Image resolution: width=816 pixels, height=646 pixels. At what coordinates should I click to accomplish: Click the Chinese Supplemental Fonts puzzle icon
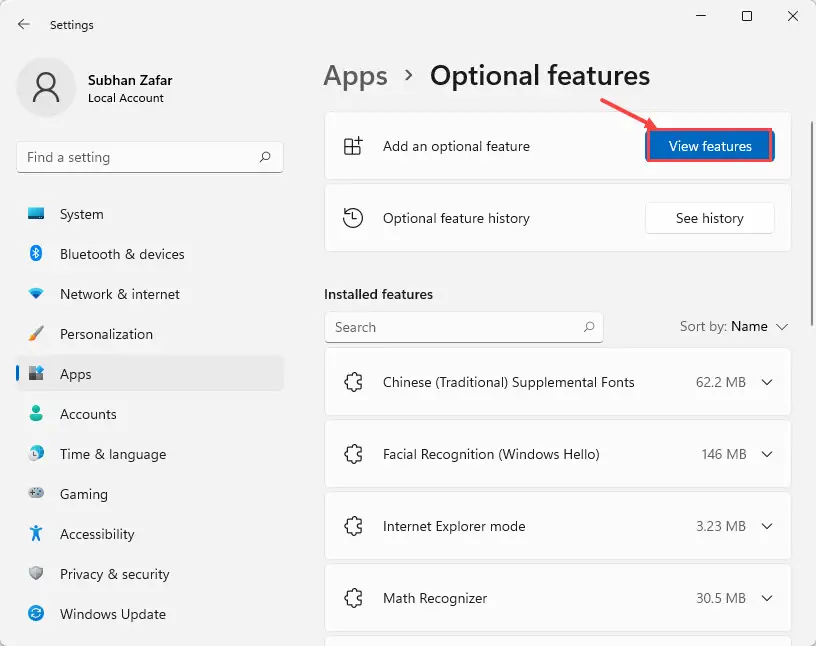353,382
